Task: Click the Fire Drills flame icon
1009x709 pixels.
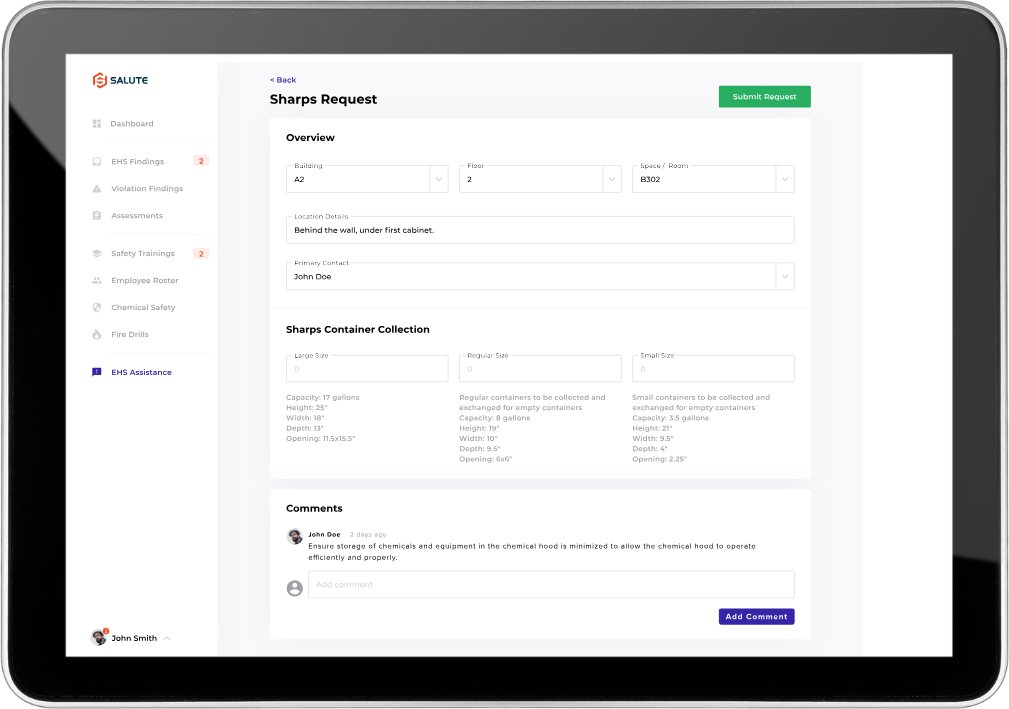Action: [97, 335]
